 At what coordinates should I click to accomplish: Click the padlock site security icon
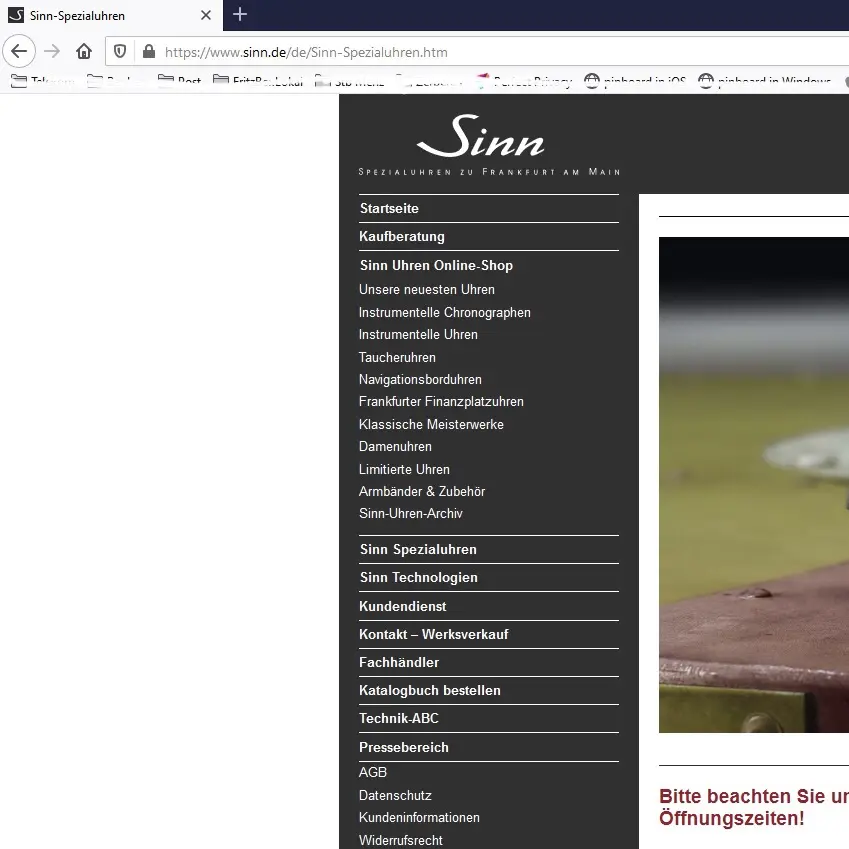click(x=149, y=52)
